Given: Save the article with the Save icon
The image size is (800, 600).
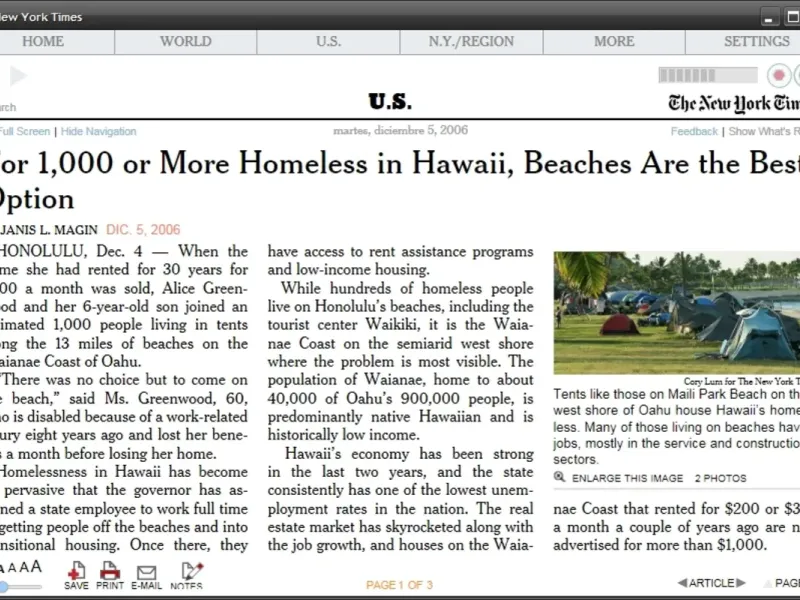Looking at the screenshot, I should [76, 571].
